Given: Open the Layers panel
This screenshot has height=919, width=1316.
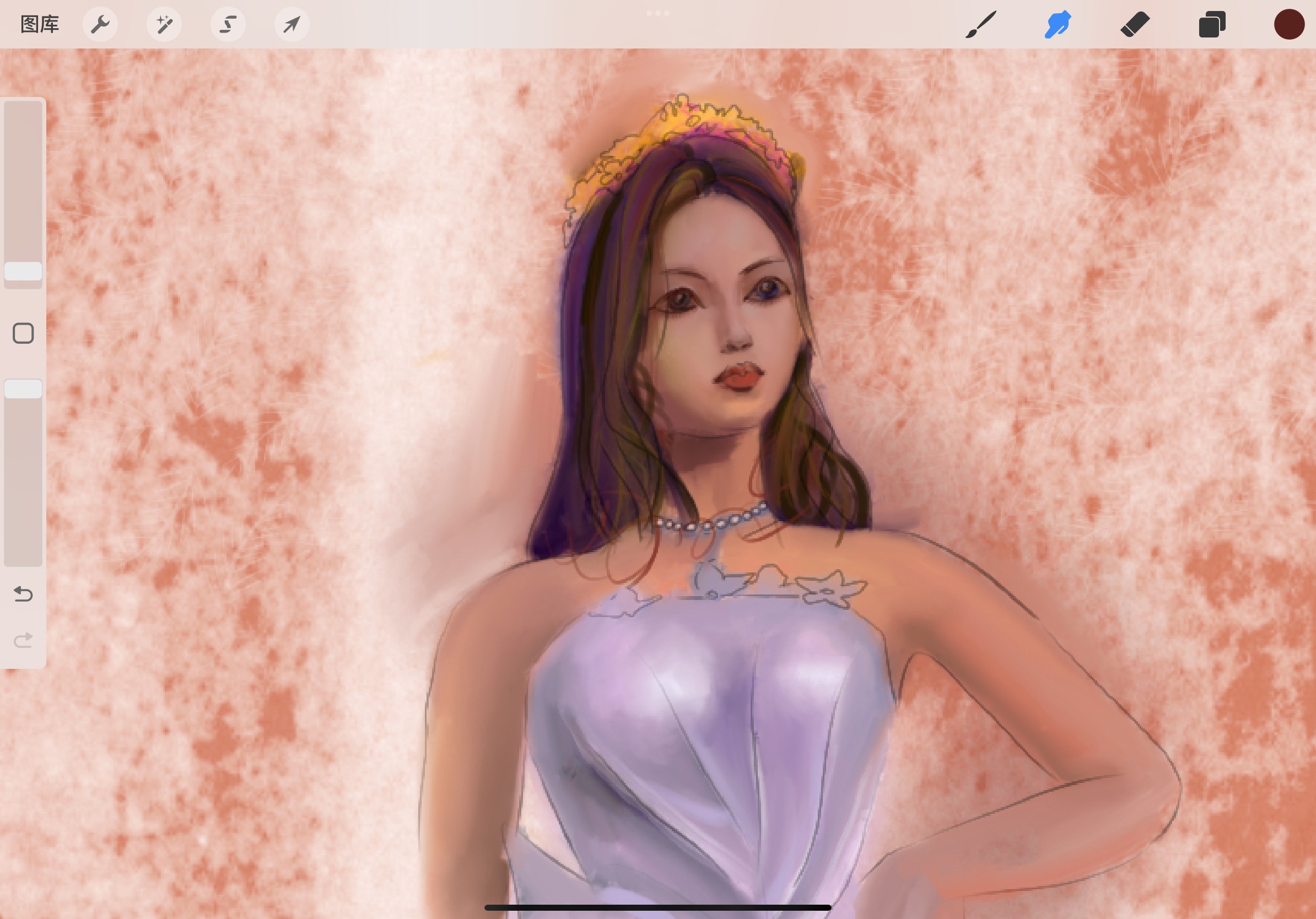Looking at the screenshot, I should tap(1212, 25).
